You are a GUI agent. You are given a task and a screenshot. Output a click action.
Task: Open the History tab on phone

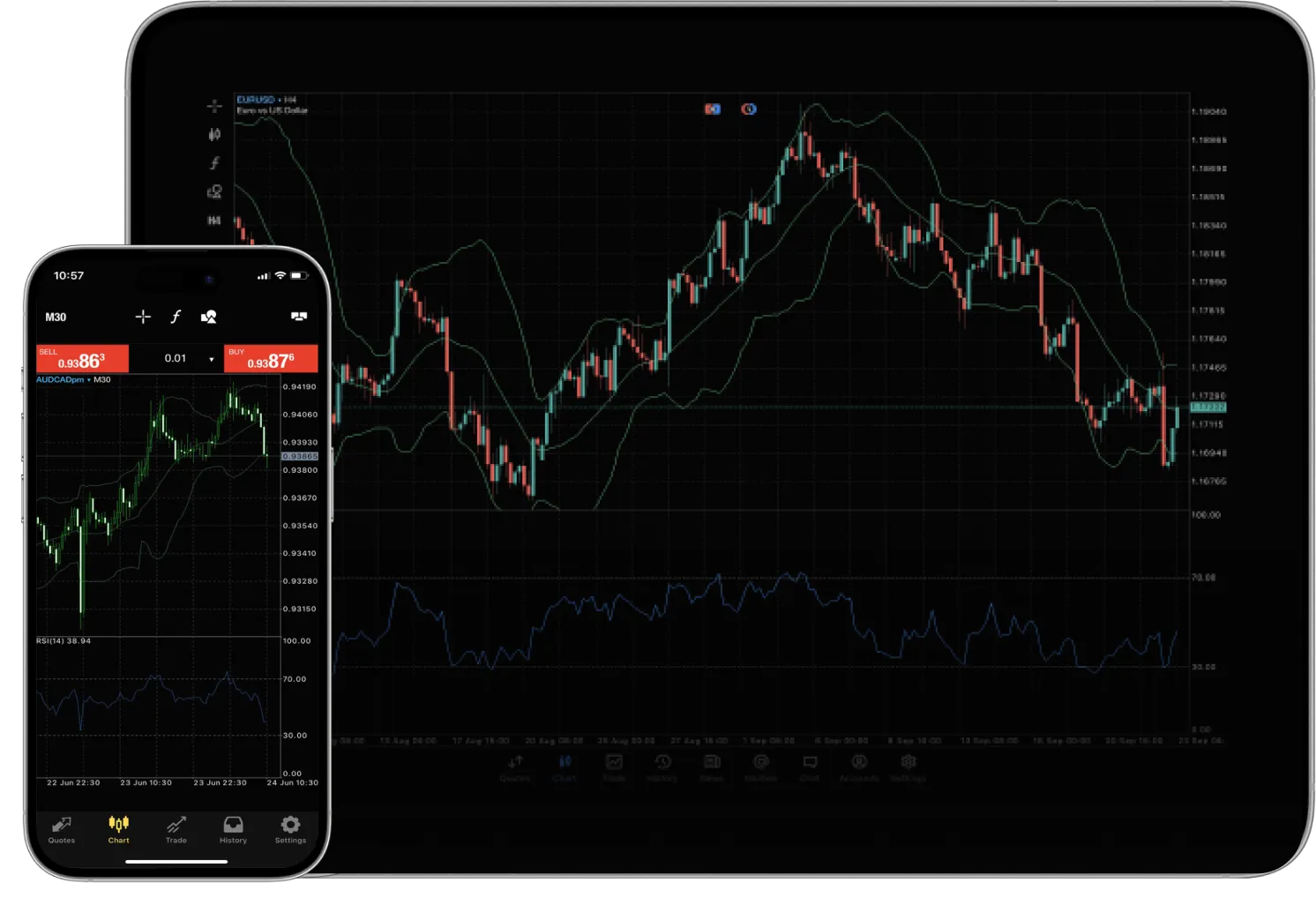tap(233, 829)
